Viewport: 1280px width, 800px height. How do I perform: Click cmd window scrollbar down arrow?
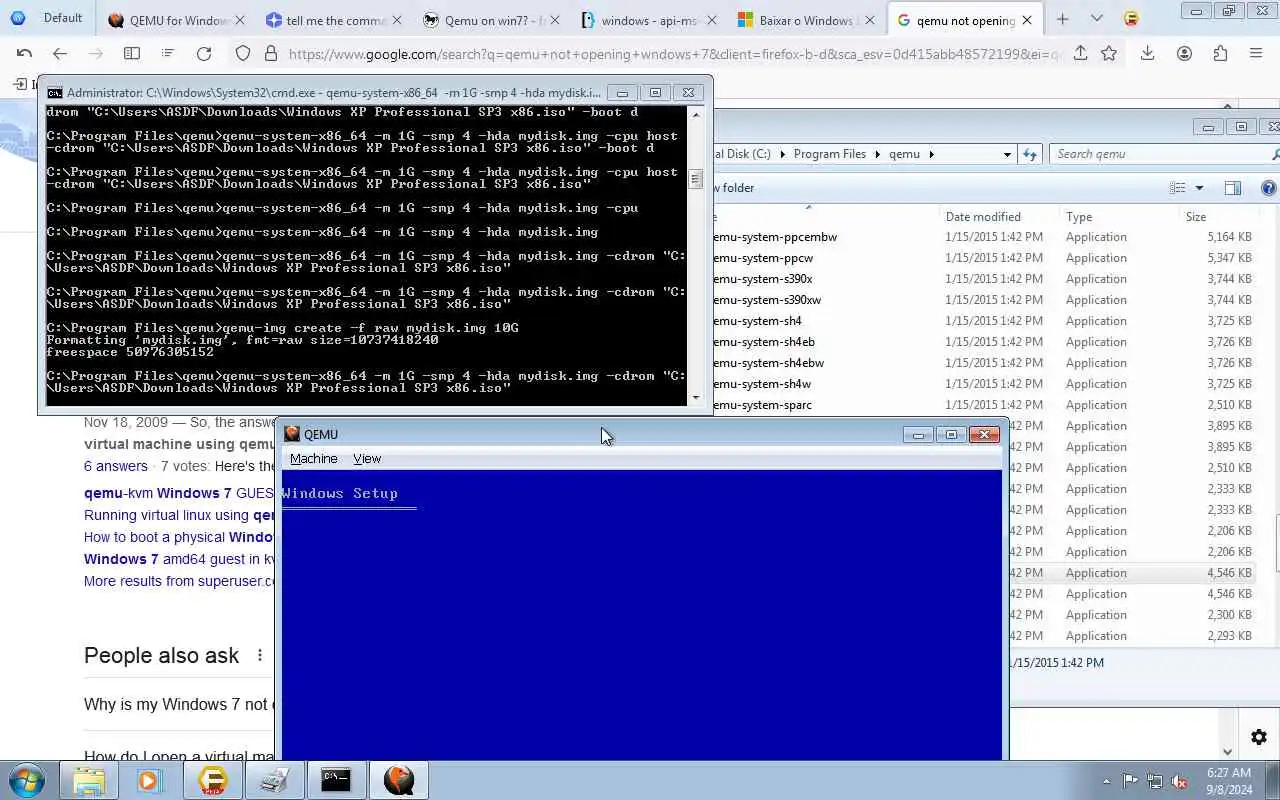696,397
